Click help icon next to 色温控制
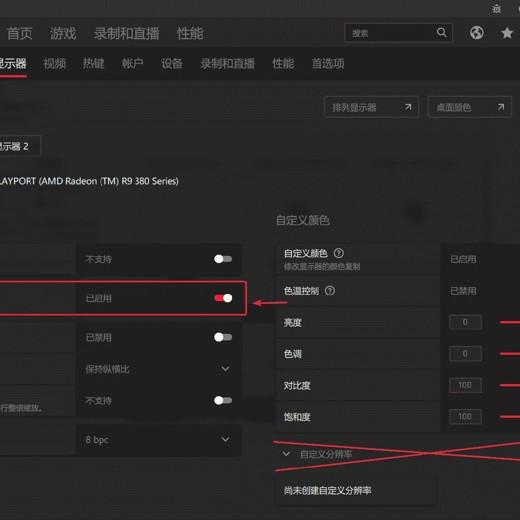The height and width of the screenshot is (520, 520). point(330,291)
